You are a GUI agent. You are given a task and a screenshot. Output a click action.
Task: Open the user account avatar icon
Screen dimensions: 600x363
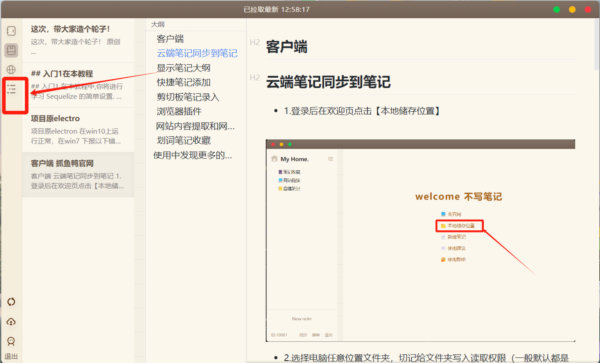(x=11, y=341)
